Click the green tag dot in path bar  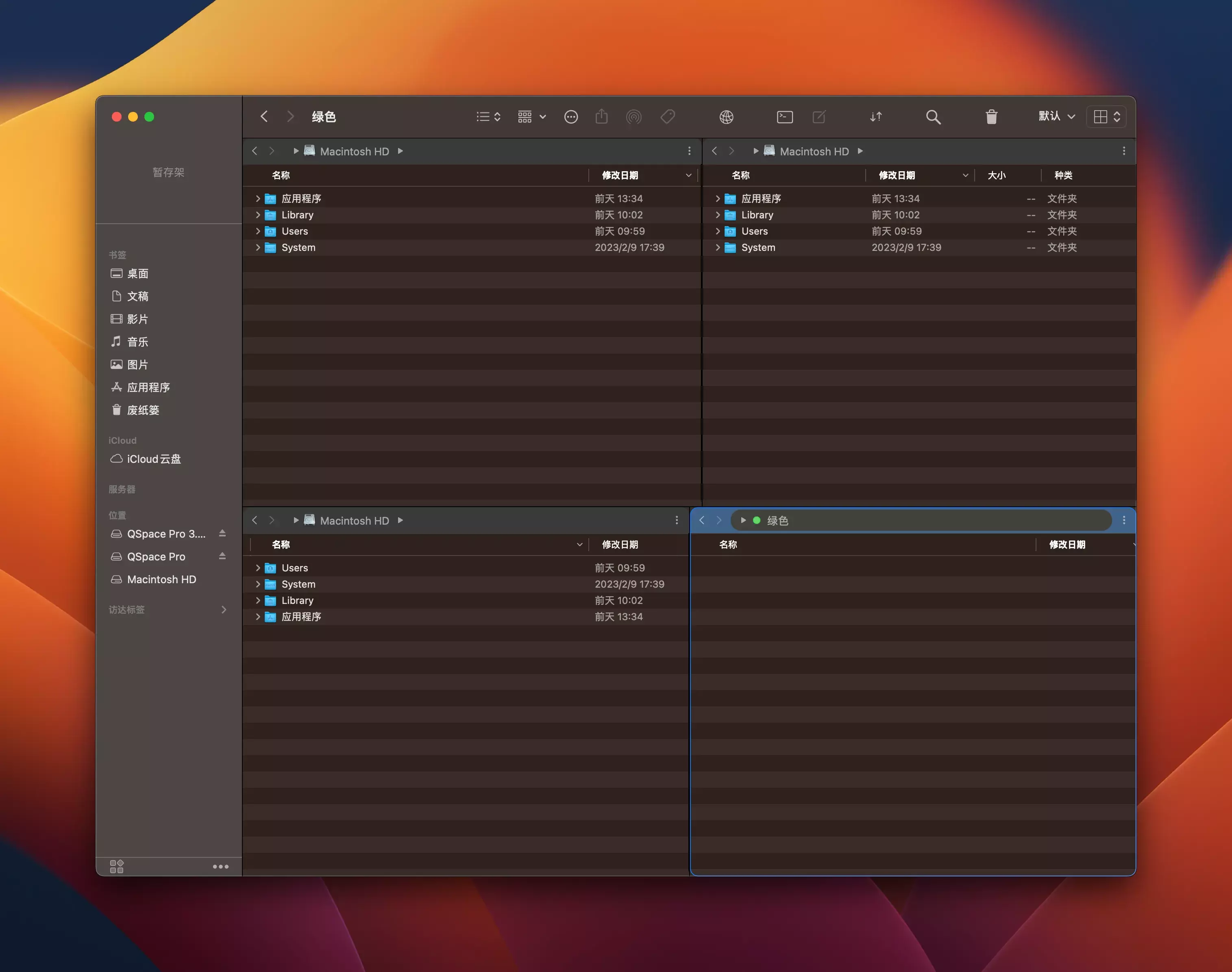(757, 520)
